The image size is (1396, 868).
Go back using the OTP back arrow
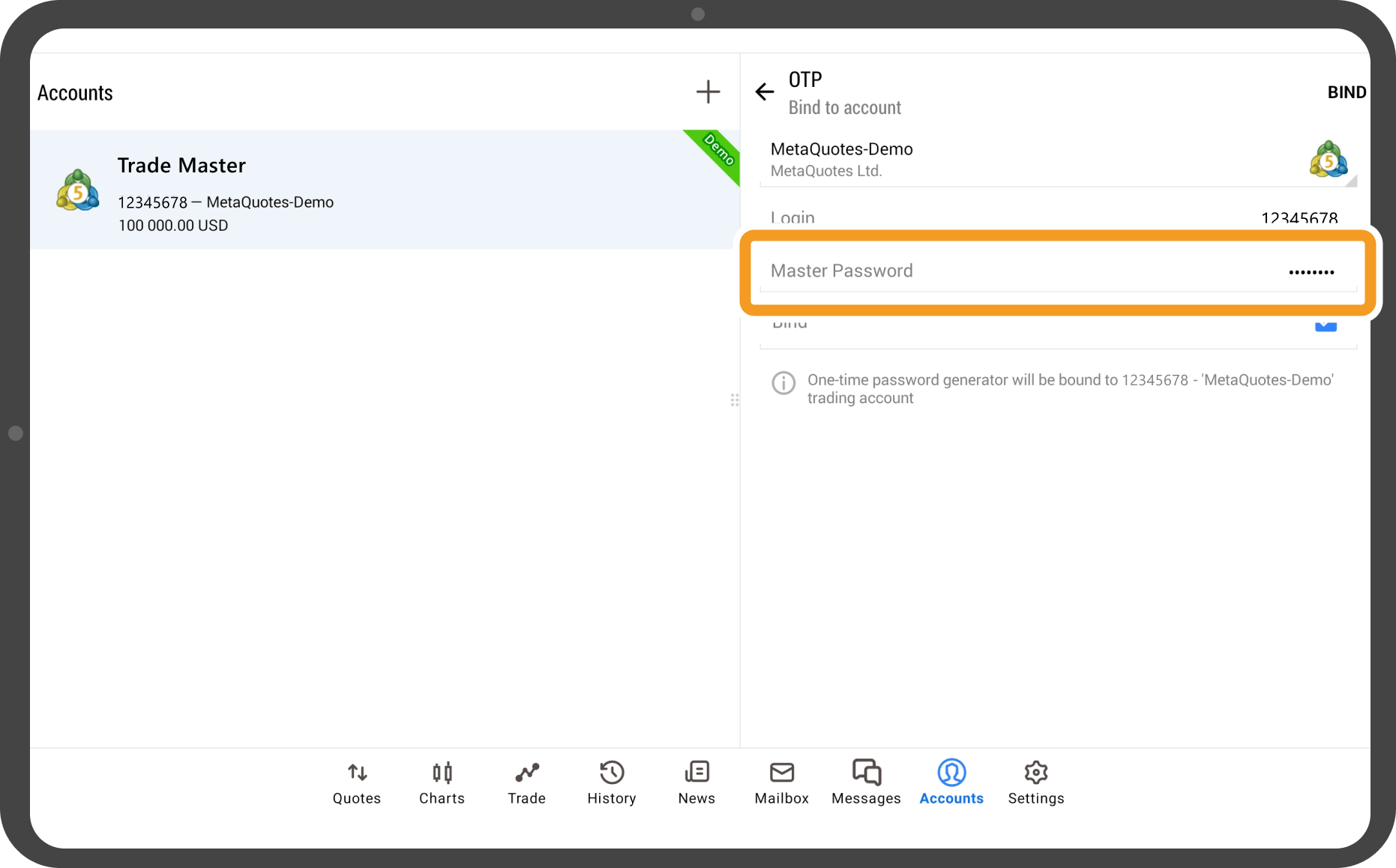[764, 92]
